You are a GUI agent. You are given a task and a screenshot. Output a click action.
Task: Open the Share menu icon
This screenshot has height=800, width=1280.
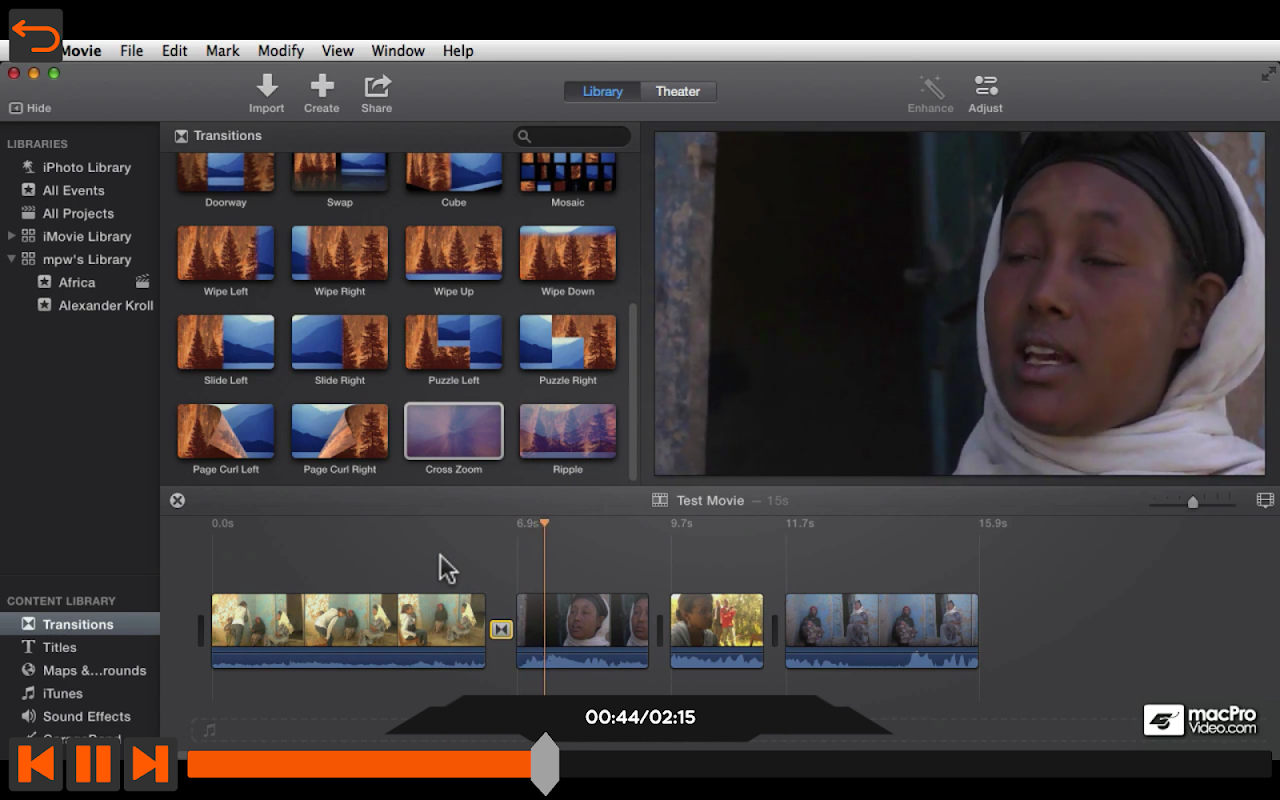coord(377,86)
